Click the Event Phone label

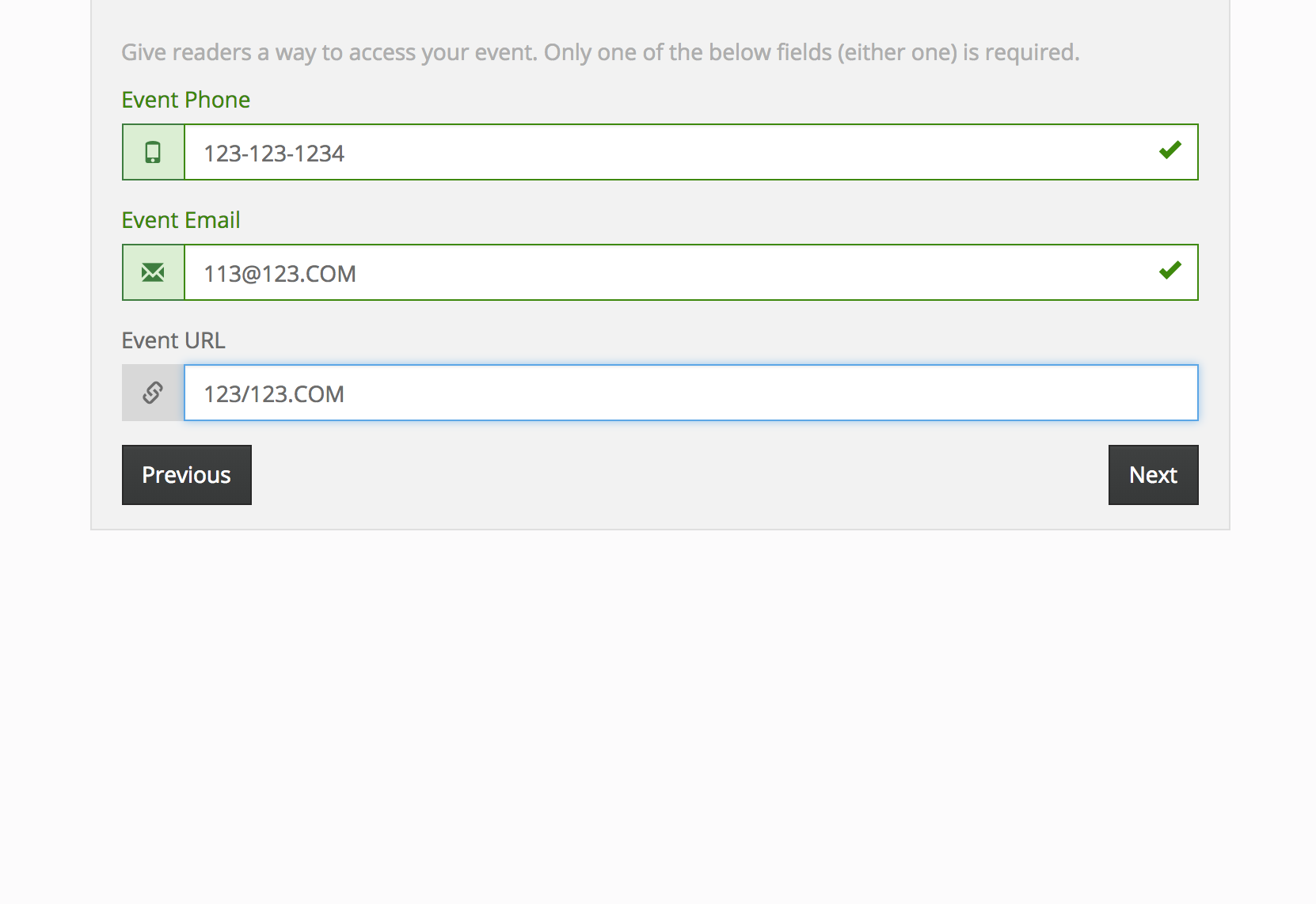coord(186,100)
